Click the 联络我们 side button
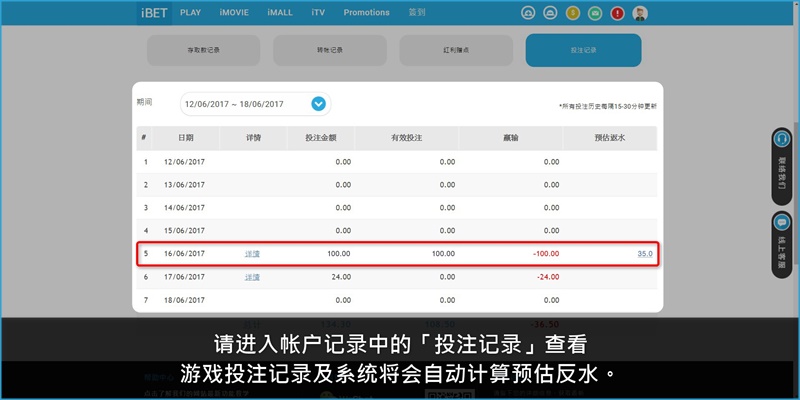 tap(782, 166)
